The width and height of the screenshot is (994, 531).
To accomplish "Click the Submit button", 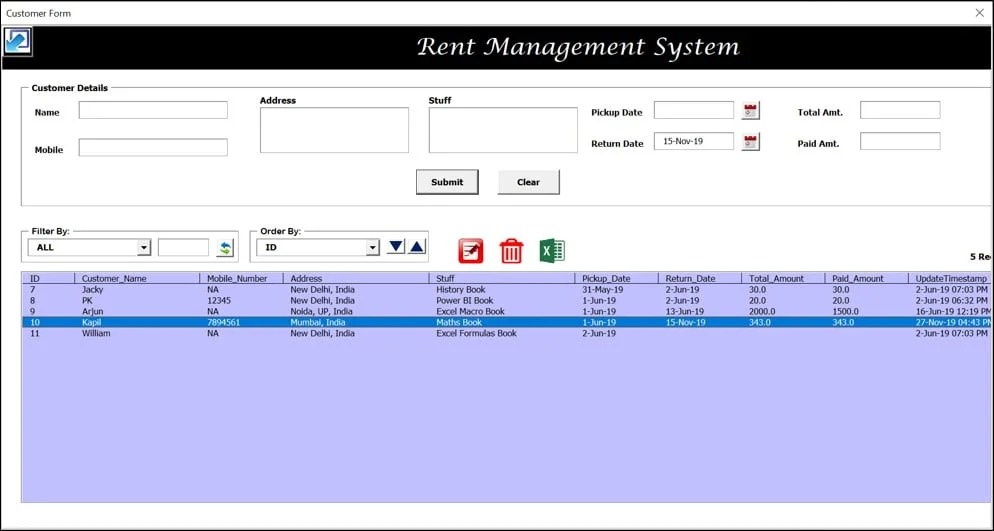I will coord(447,182).
